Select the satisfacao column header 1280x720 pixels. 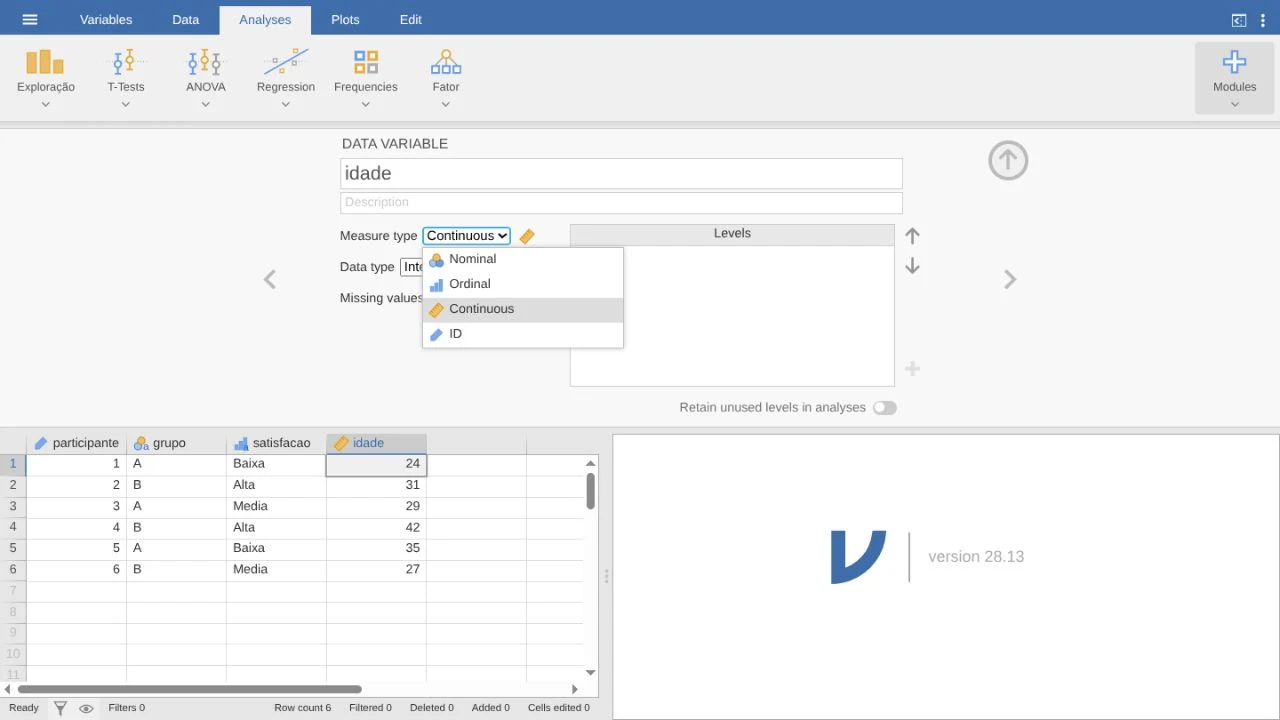[277, 443]
